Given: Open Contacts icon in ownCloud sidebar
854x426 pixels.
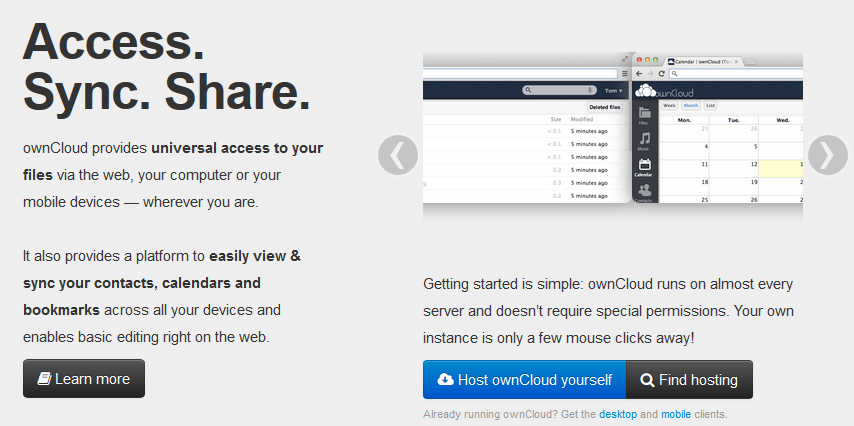Looking at the screenshot, I should [x=645, y=193].
